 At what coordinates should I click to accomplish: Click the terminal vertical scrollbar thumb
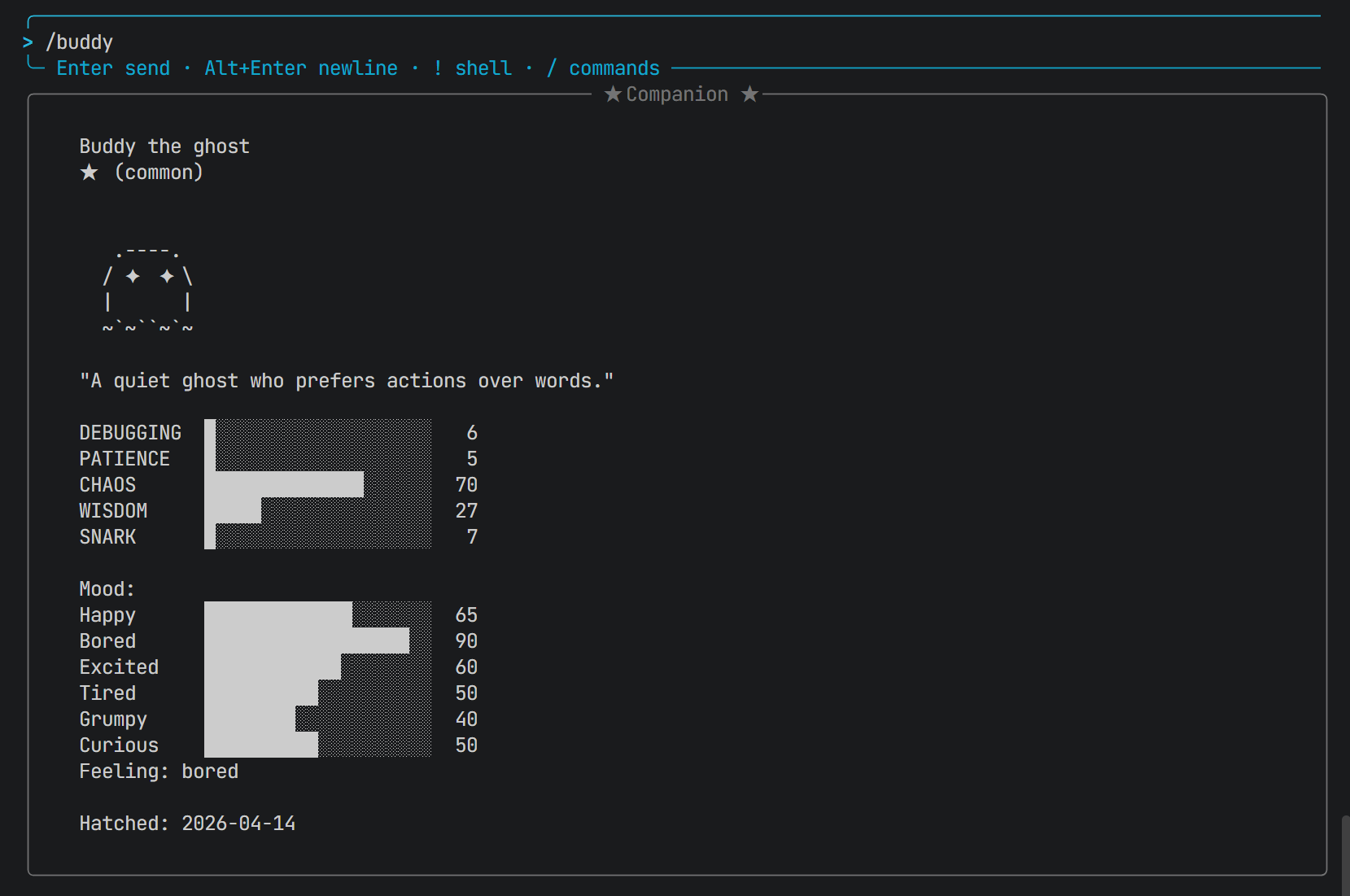coord(1345,855)
